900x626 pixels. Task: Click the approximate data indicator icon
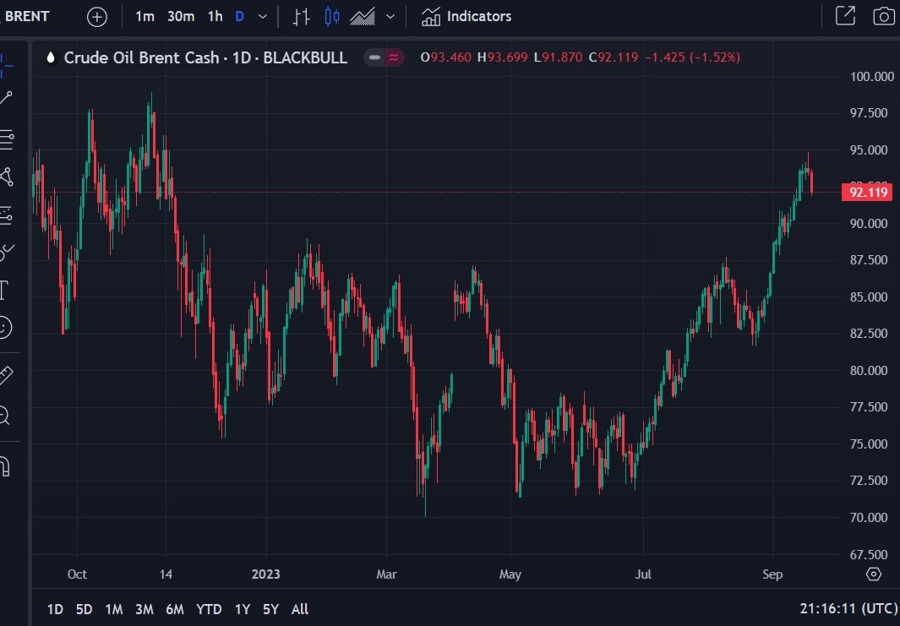click(x=394, y=57)
